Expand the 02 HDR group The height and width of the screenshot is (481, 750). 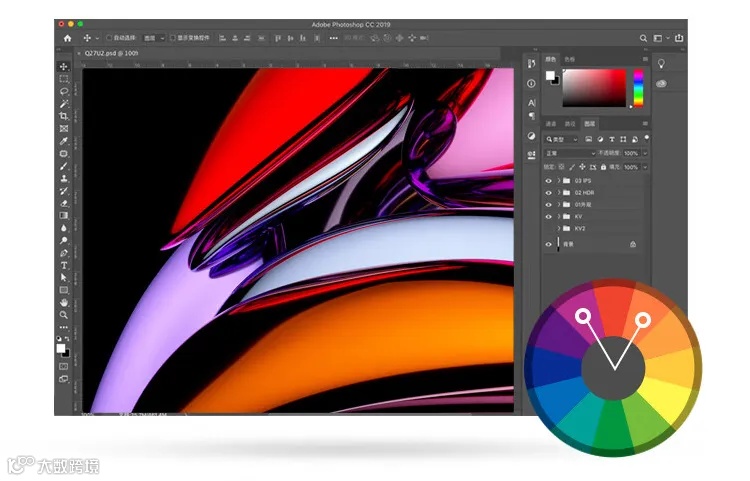pyautogui.click(x=559, y=193)
